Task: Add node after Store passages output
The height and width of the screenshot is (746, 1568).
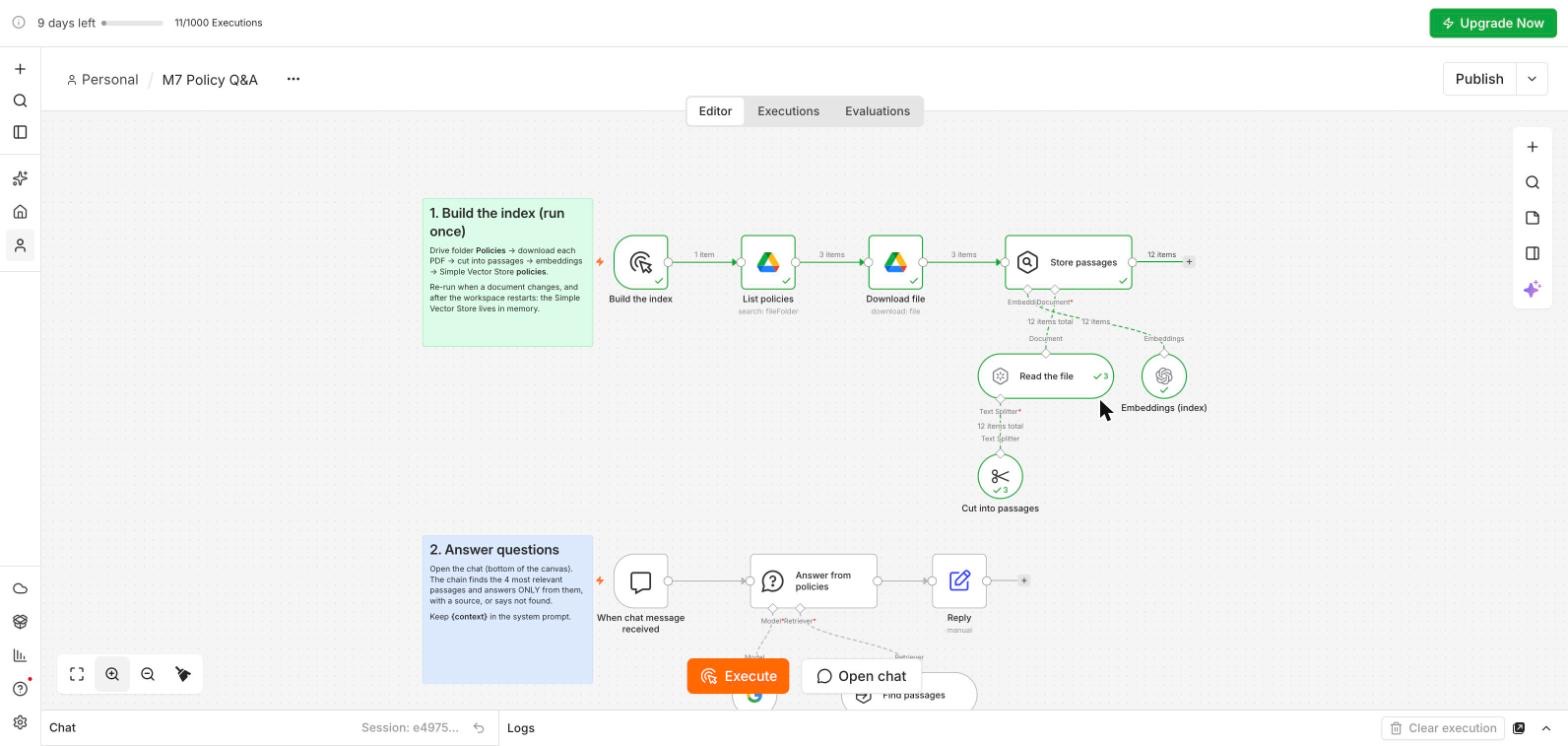Action: point(1189,262)
